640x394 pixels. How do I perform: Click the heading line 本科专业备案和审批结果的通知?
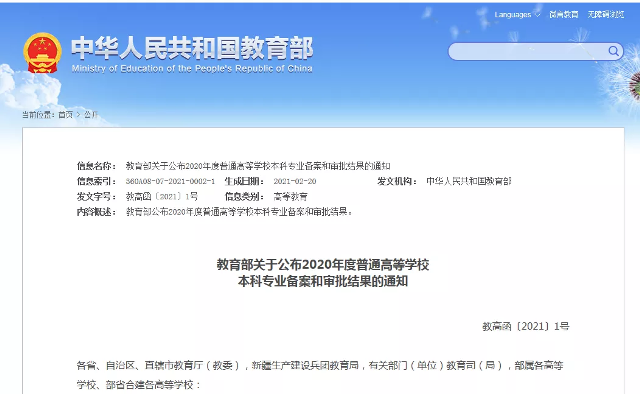click(323, 281)
